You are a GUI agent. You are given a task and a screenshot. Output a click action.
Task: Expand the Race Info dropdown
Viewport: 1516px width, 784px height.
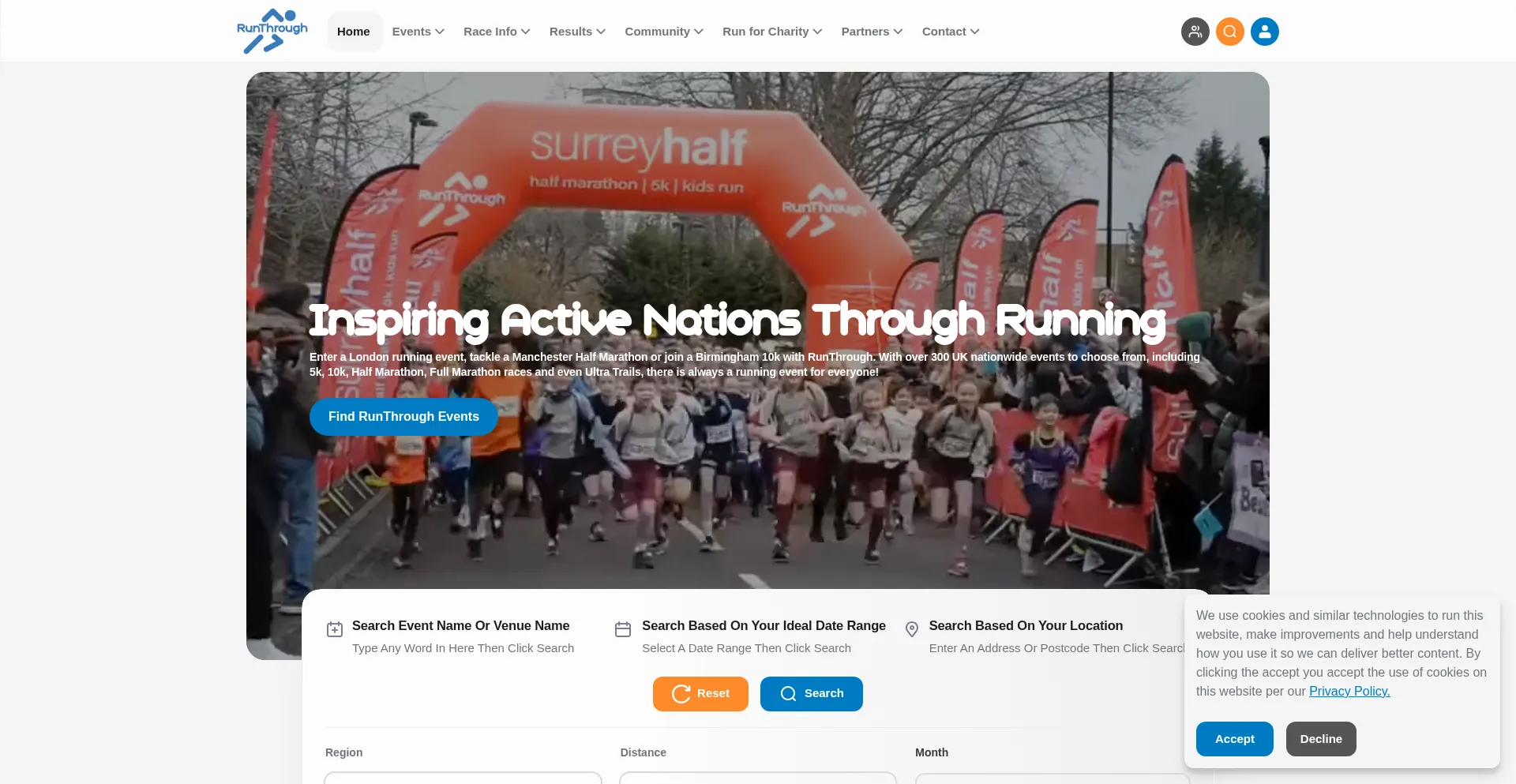(497, 32)
